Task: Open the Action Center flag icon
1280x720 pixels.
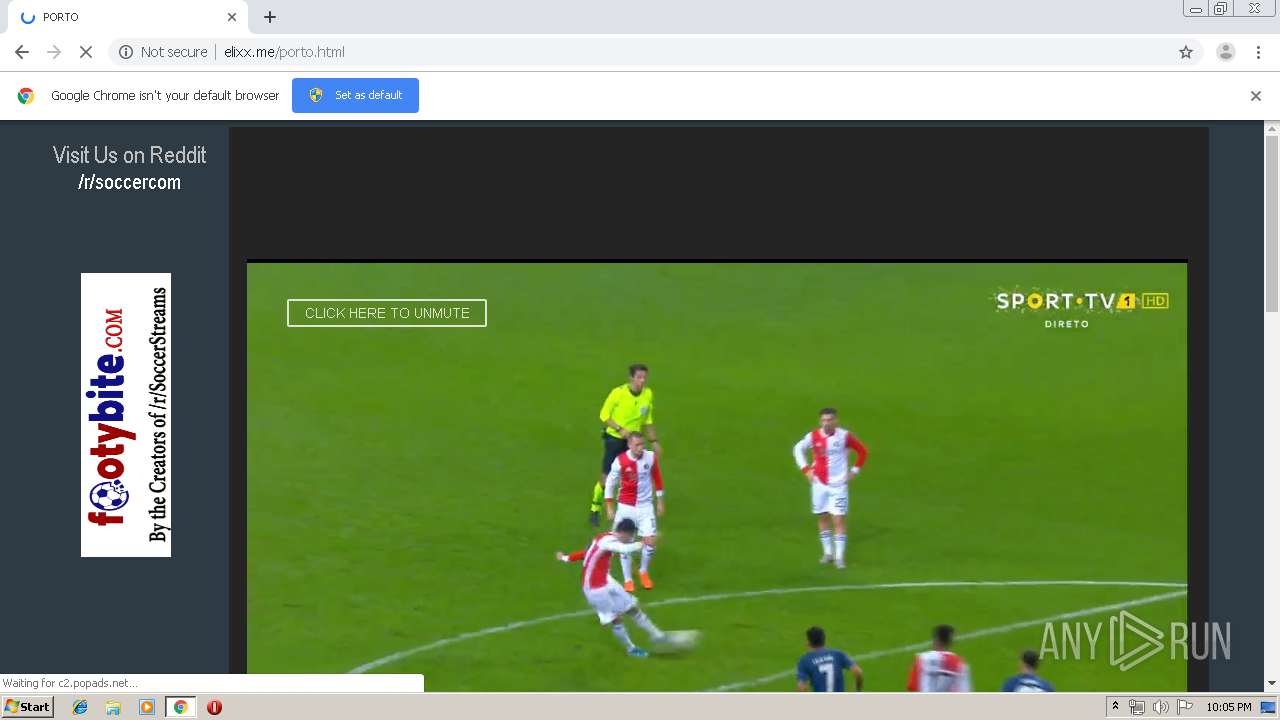Action: (1185, 707)
